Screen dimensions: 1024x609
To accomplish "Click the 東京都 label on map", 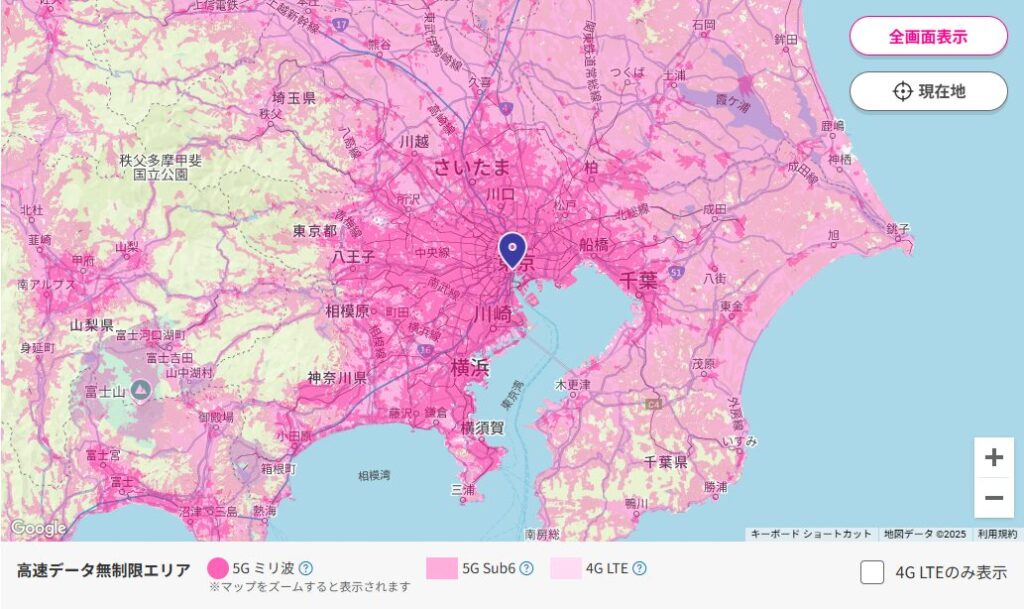I will point(315,231).
